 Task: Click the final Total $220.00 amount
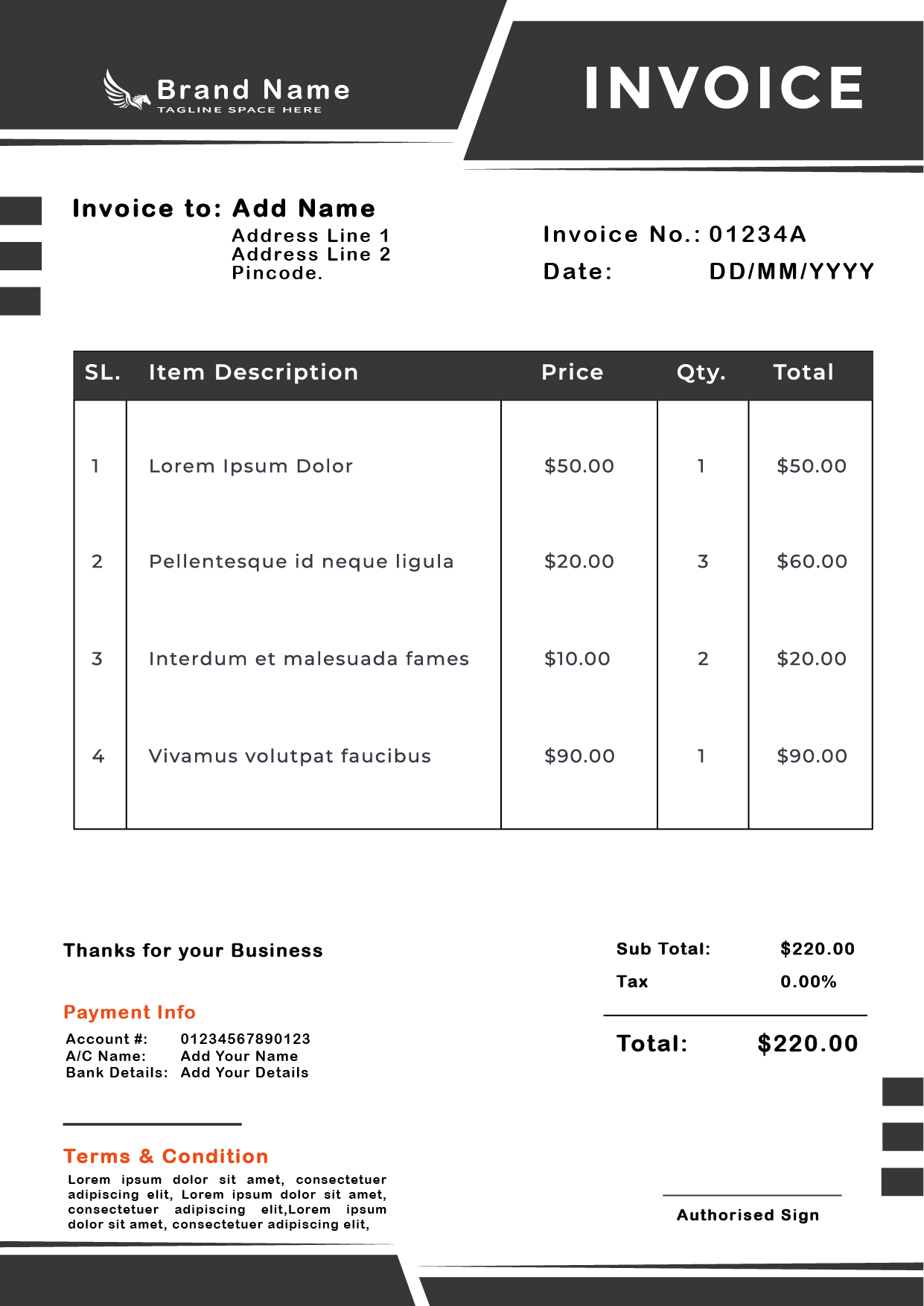point(807,1044)
